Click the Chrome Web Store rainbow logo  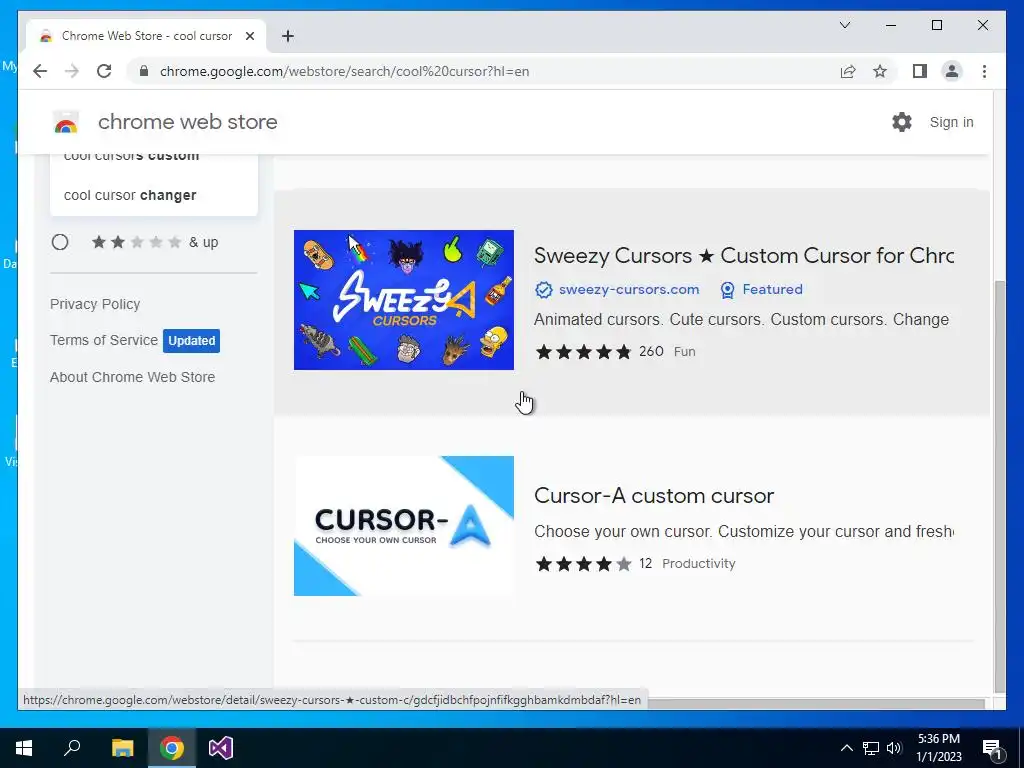coord(65,122)
